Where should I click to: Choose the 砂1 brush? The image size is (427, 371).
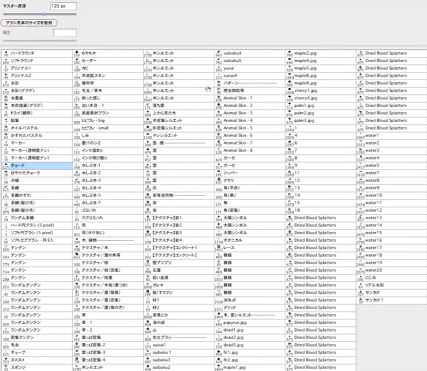point(179,300)
